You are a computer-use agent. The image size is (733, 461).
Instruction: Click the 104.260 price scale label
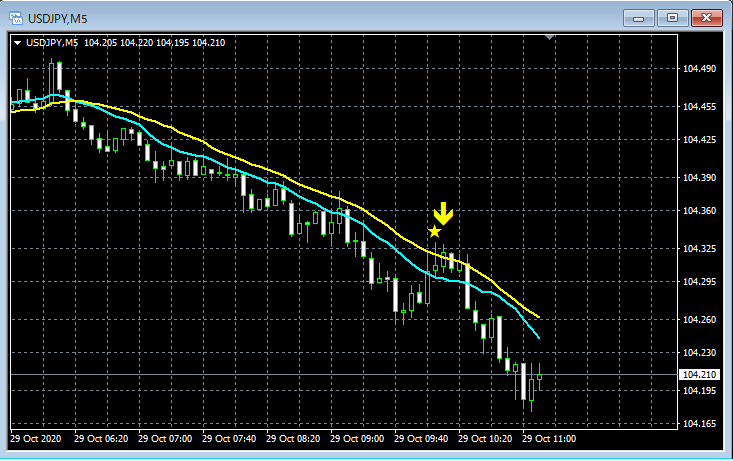699,319
